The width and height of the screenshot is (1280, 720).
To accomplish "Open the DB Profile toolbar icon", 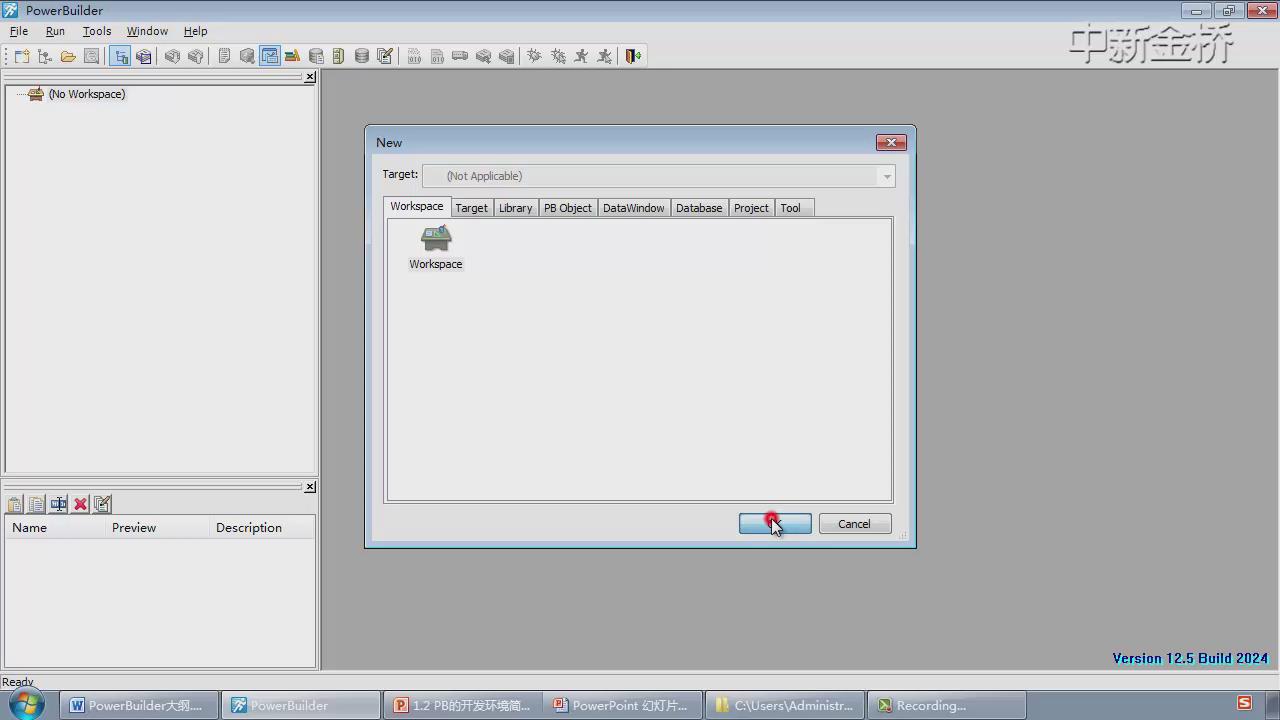I will coord(316,56).
